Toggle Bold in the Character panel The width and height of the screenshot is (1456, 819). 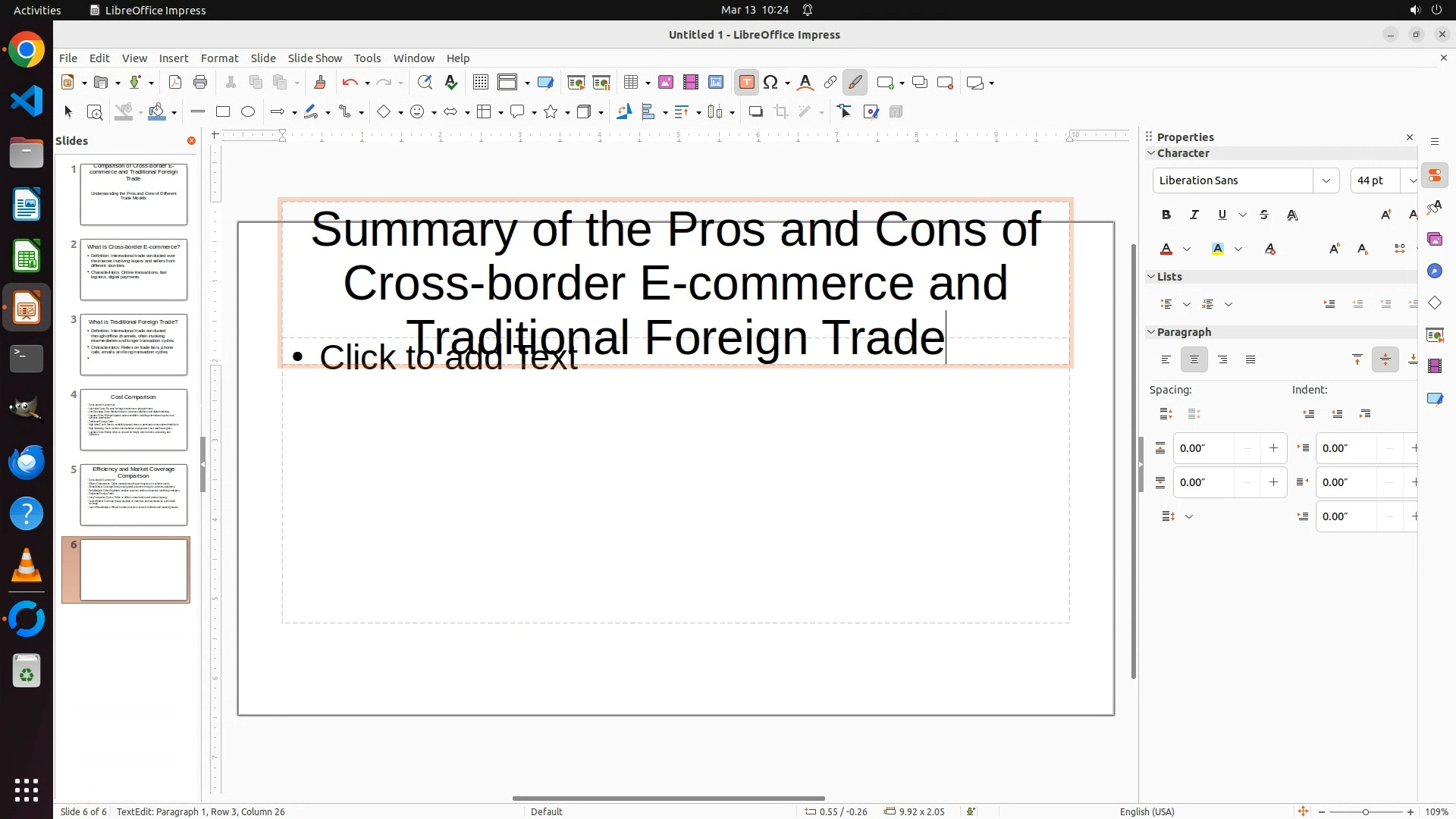1166,215
